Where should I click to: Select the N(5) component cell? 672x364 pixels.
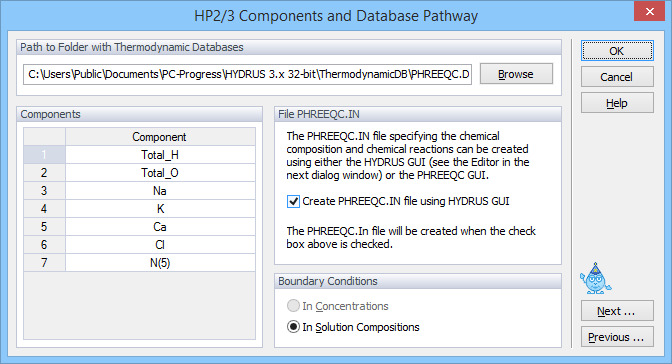160,263
